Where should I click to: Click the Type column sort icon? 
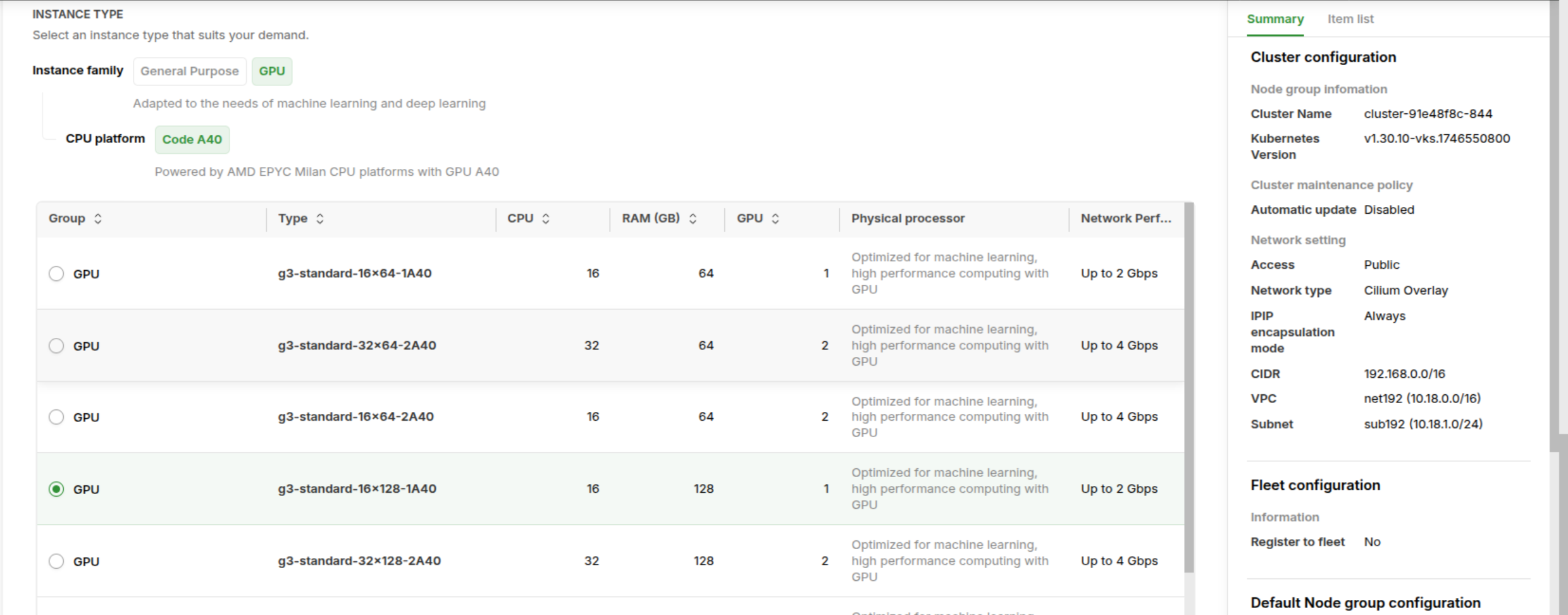coord(320,218)
